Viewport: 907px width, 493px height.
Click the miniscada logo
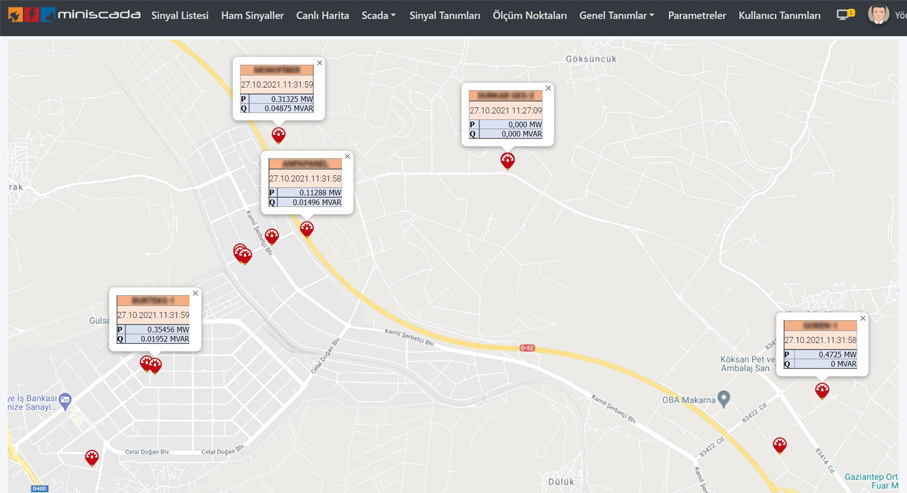pyautogui.click(x=74, y=15)
